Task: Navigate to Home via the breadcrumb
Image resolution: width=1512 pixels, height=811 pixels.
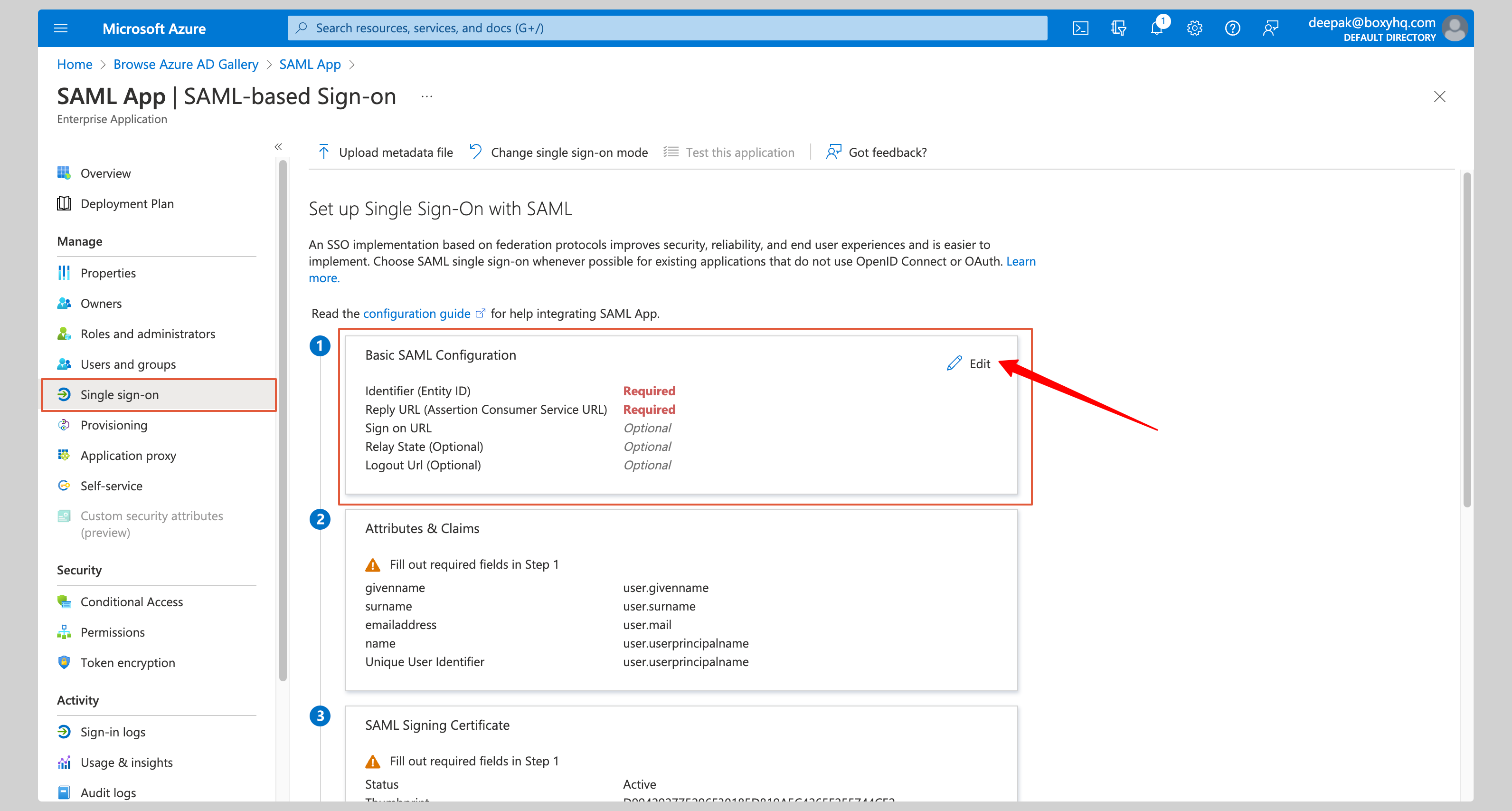Action: click(x=75, y=64)
